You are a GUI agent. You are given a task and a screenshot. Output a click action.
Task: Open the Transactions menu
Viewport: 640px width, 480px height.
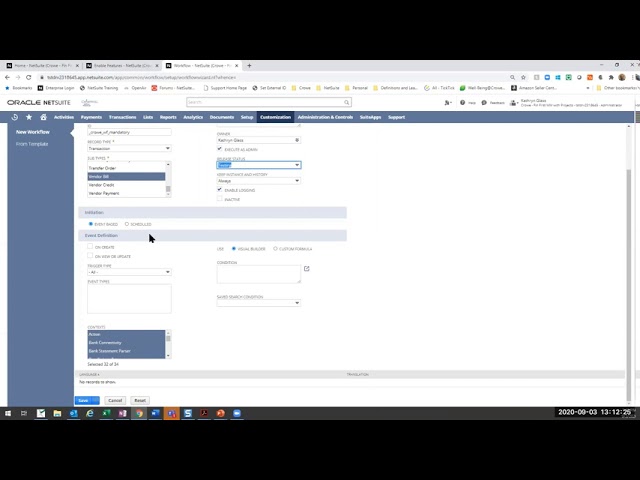(x=122, y=117)
